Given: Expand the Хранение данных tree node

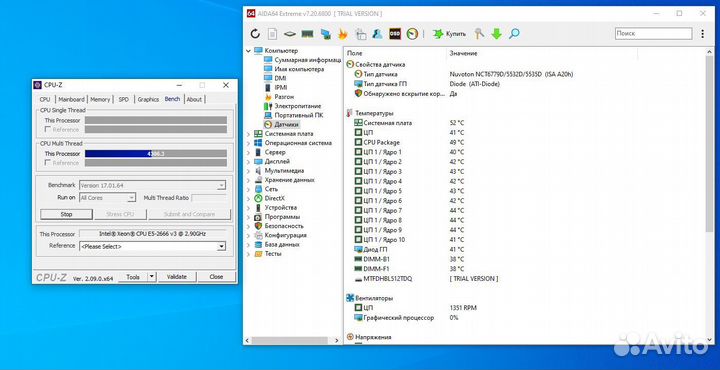Looking at the screenshot, I should 248,179.
